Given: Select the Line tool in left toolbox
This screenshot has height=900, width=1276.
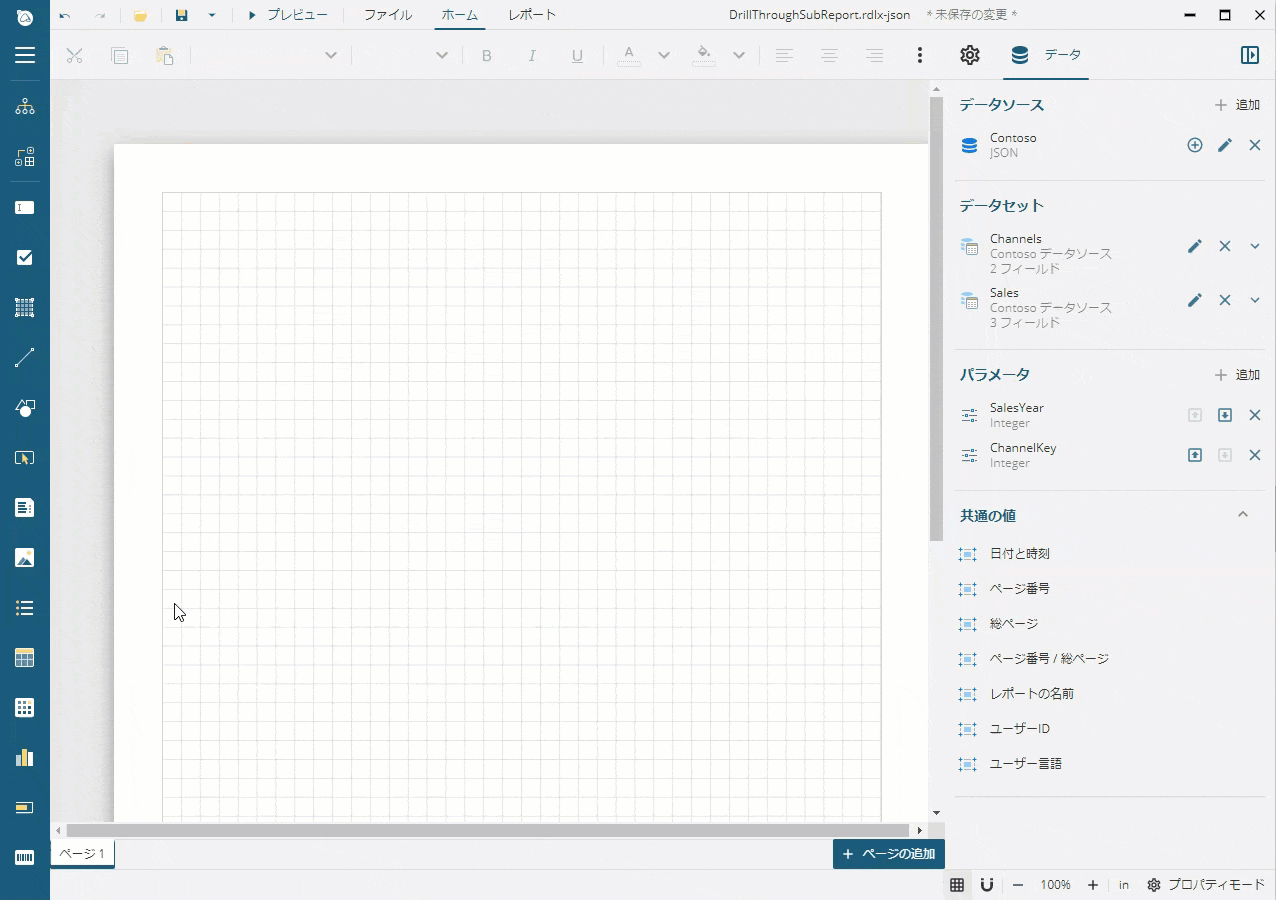Looking at the screenshot, I should tap(25, 358).
